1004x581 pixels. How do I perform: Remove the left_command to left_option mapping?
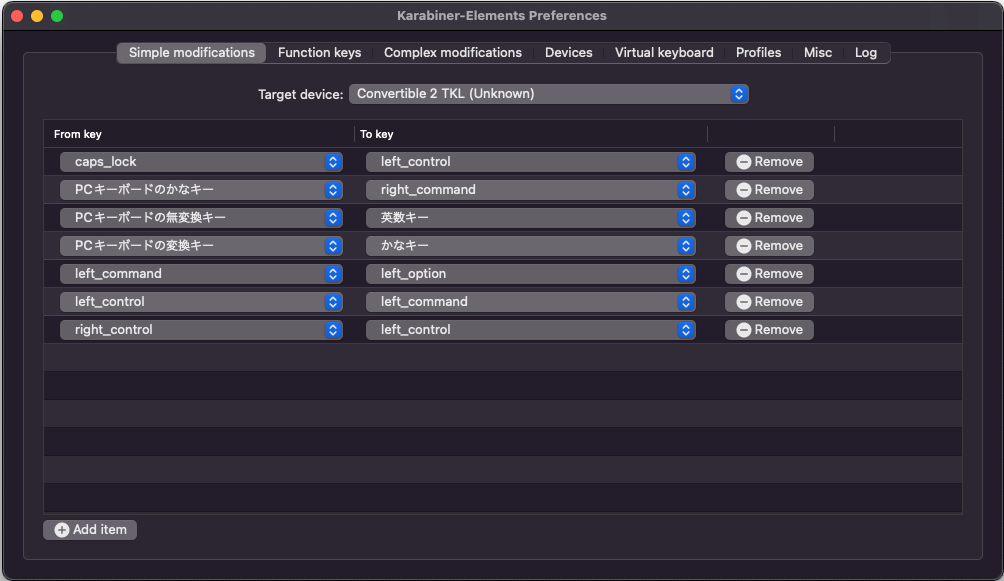(x=769, y=274)
